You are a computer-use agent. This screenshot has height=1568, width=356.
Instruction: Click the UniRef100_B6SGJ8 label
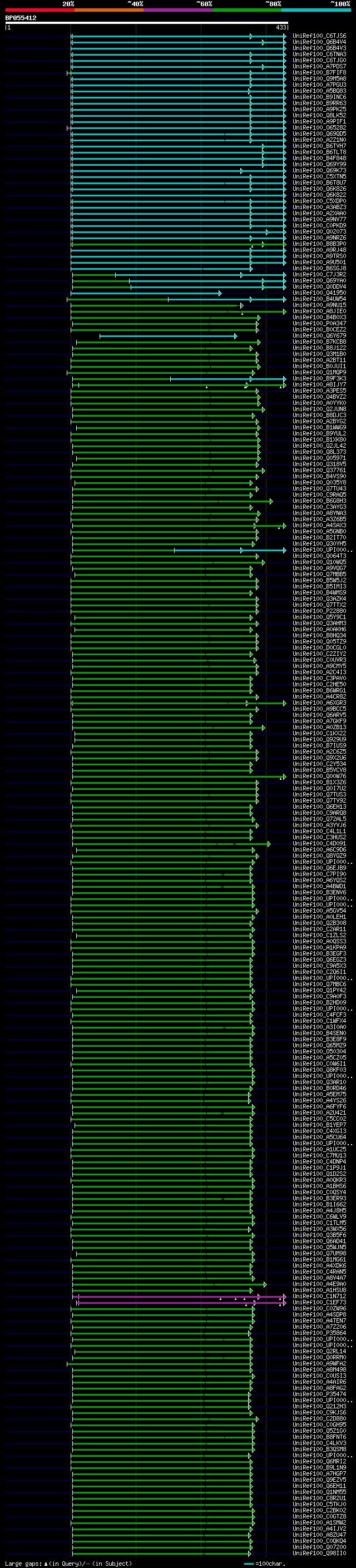[319, 269]
